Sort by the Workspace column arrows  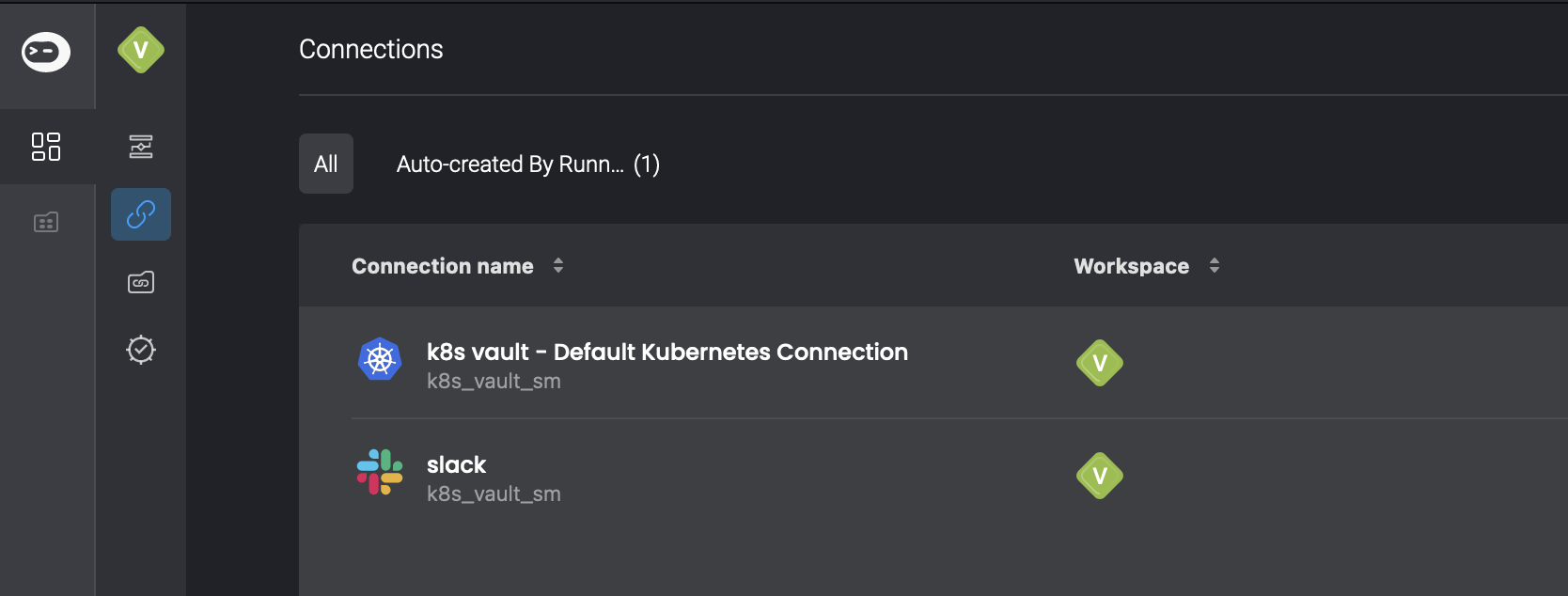[1215, 266]
